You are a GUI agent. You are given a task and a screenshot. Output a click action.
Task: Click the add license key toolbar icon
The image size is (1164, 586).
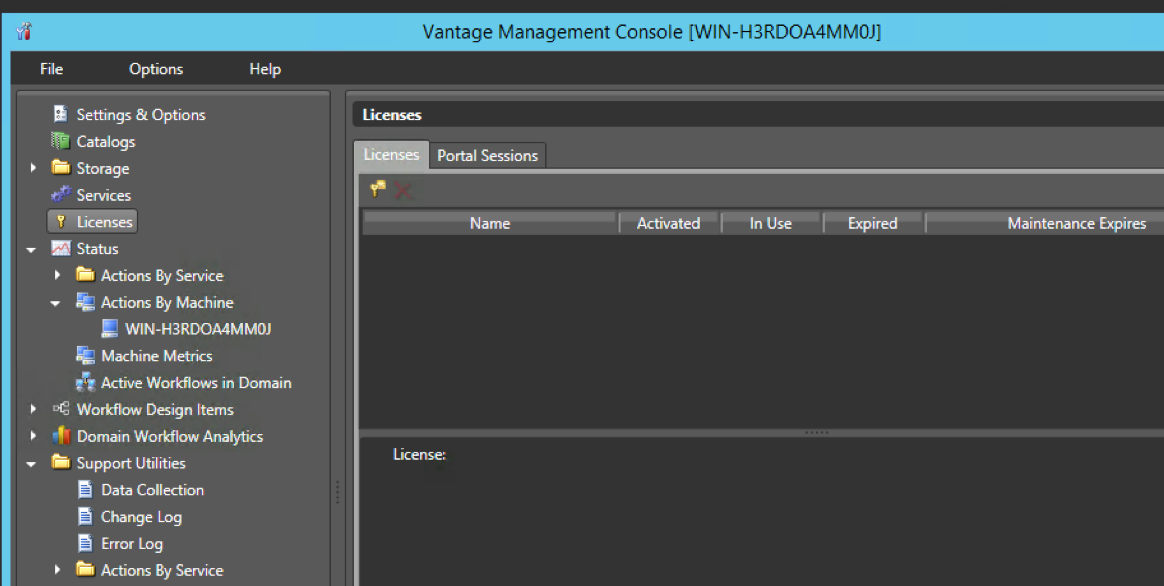coord(378,189)
